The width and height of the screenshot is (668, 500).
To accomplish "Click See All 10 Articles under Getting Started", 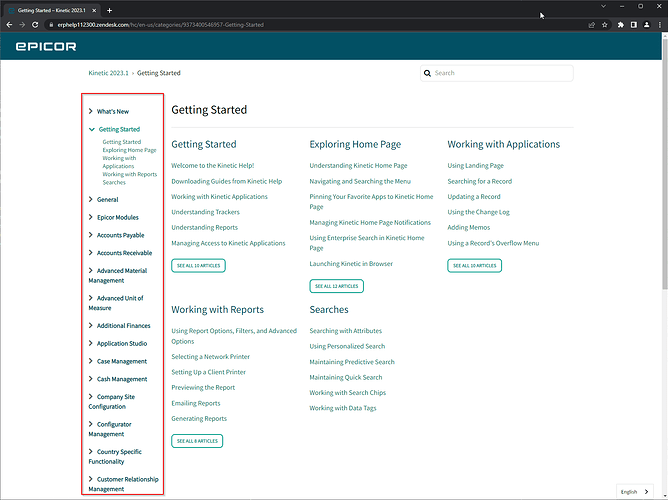I will tap(199, 266).
